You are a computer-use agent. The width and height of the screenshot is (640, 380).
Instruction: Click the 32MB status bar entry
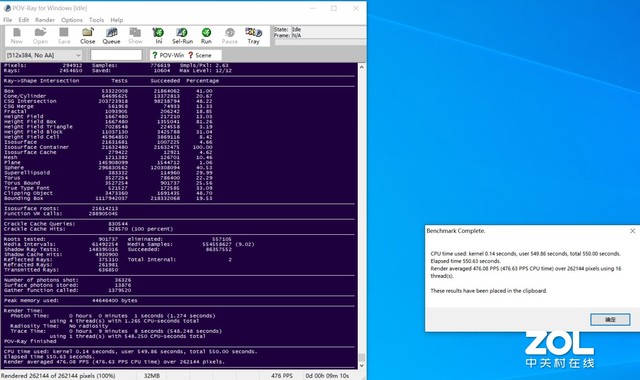pyautogui.click(x=152, y=376)
